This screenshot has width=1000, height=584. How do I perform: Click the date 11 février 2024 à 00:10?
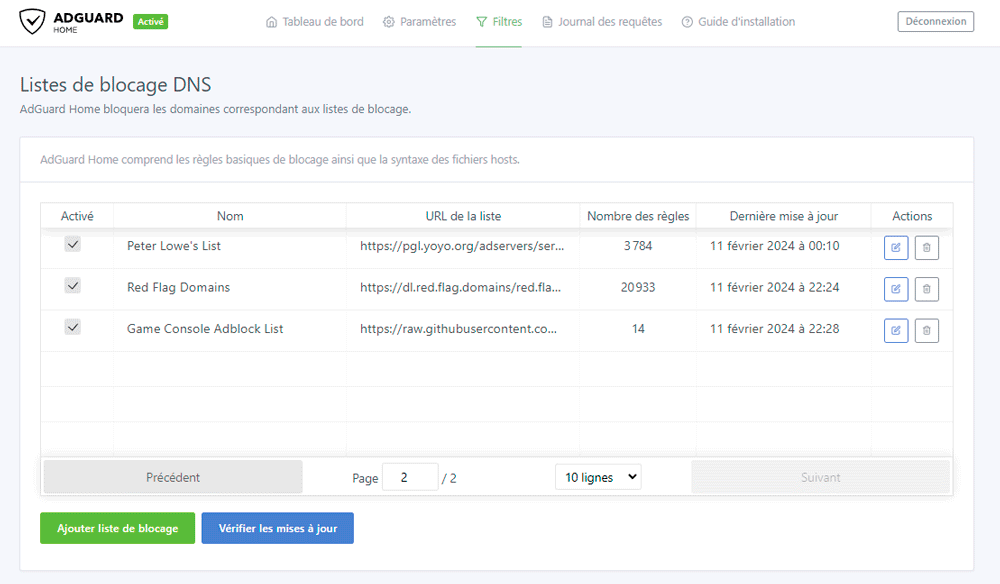tap(774, 246)
